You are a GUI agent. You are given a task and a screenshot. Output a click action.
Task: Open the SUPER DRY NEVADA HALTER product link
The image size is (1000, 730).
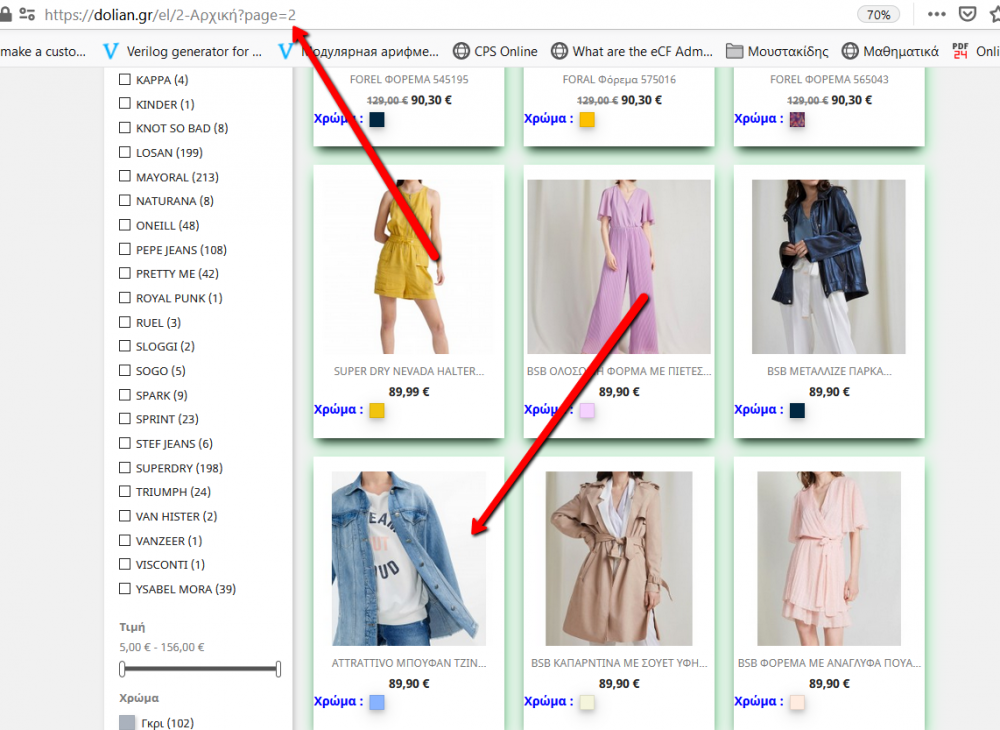[409, 371]
